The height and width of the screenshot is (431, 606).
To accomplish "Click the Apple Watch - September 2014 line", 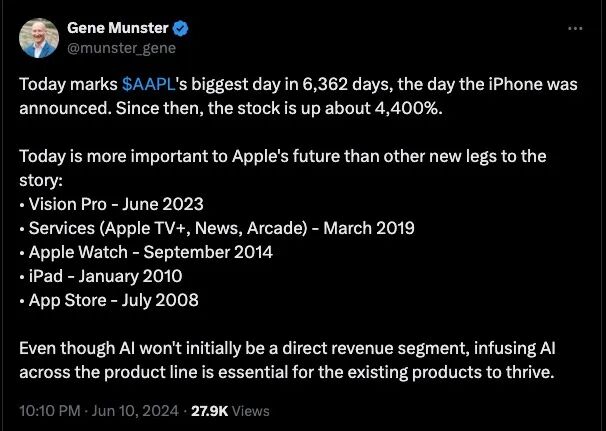I will pos(150,251).
